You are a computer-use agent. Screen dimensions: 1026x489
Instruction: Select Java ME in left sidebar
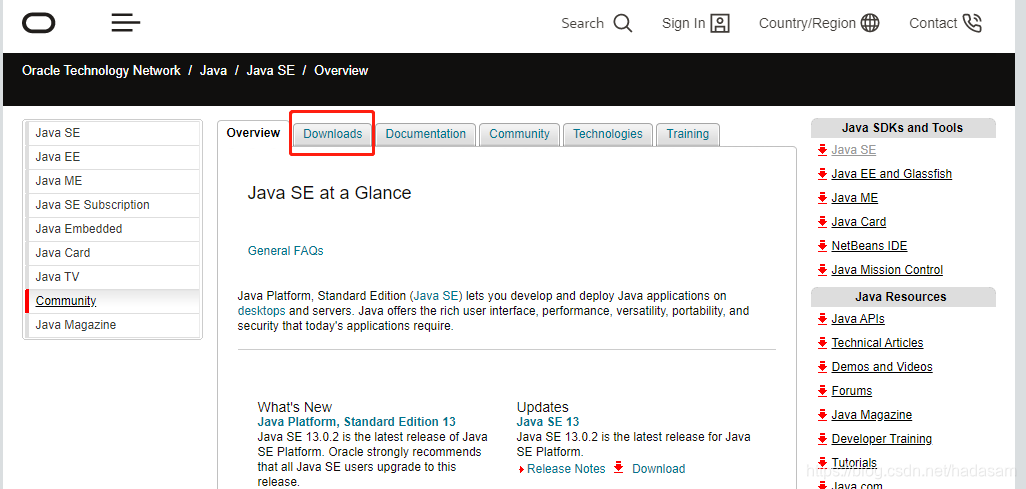(113, 181)
